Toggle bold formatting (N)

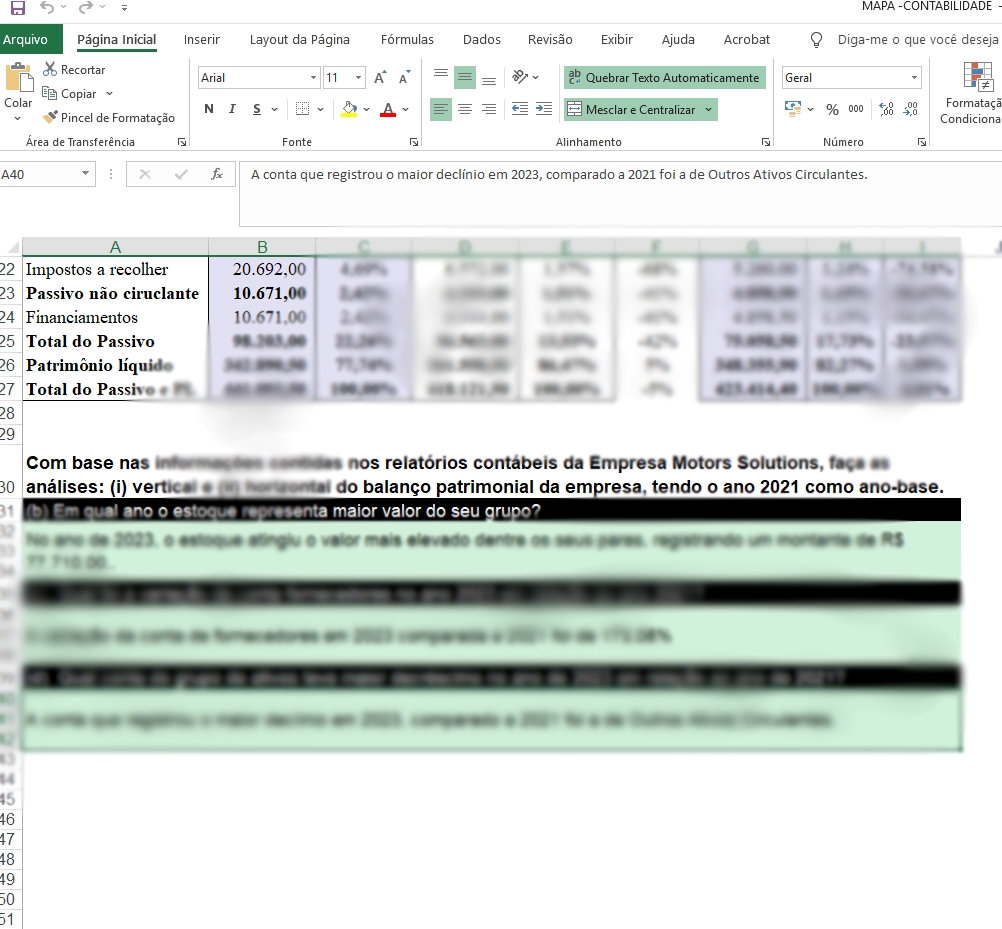tap(209, 109)
